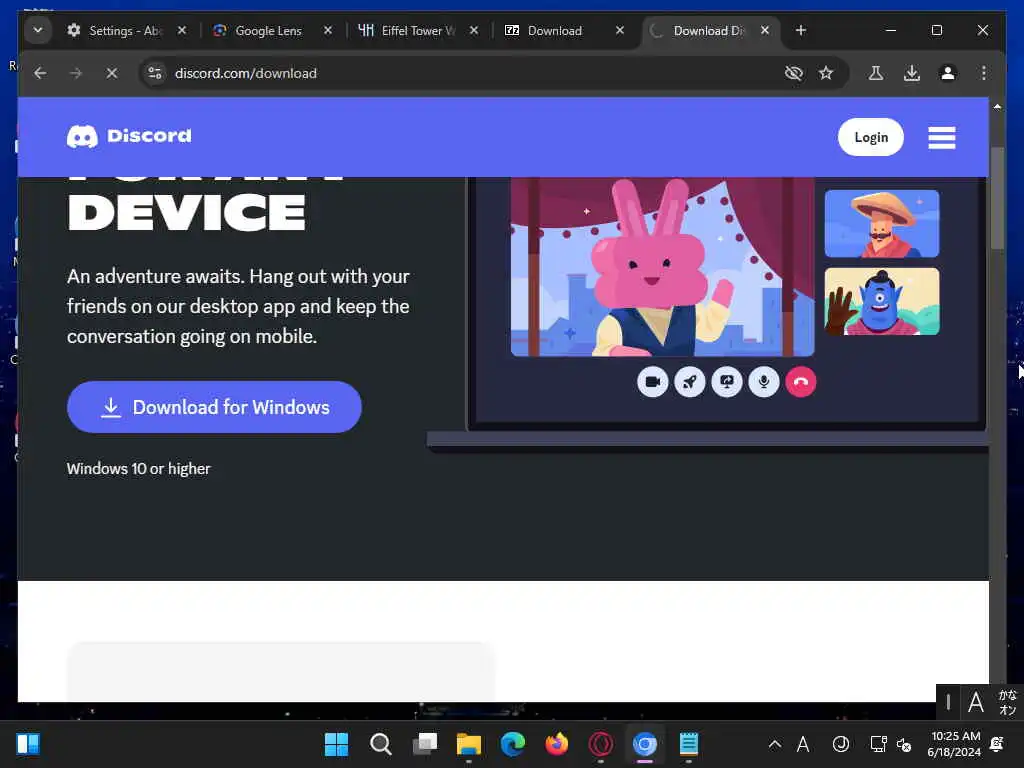
Task: Close the Settings tab
Action: (182, 30)
